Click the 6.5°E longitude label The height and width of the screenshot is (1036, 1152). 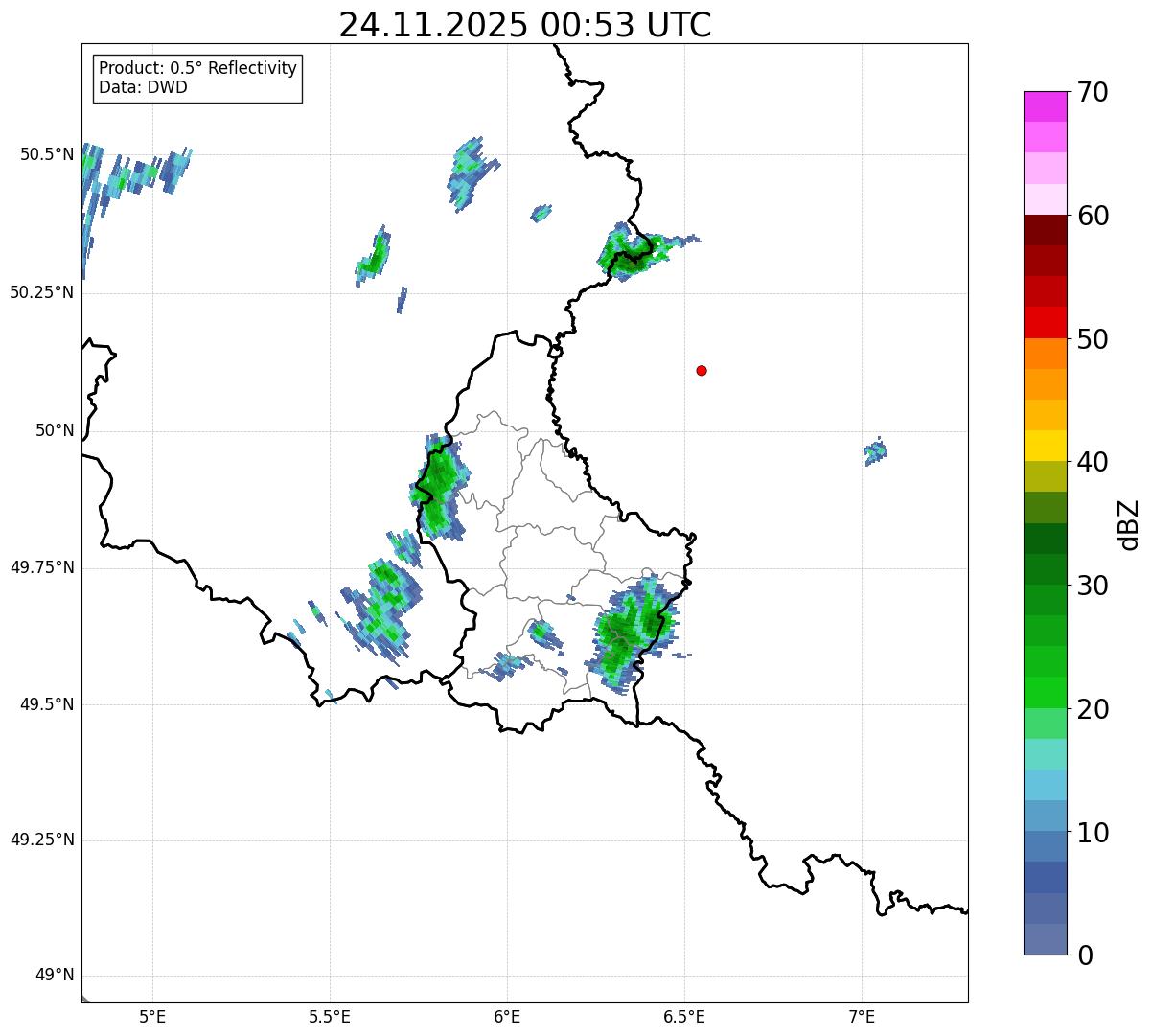(684, 1016)
